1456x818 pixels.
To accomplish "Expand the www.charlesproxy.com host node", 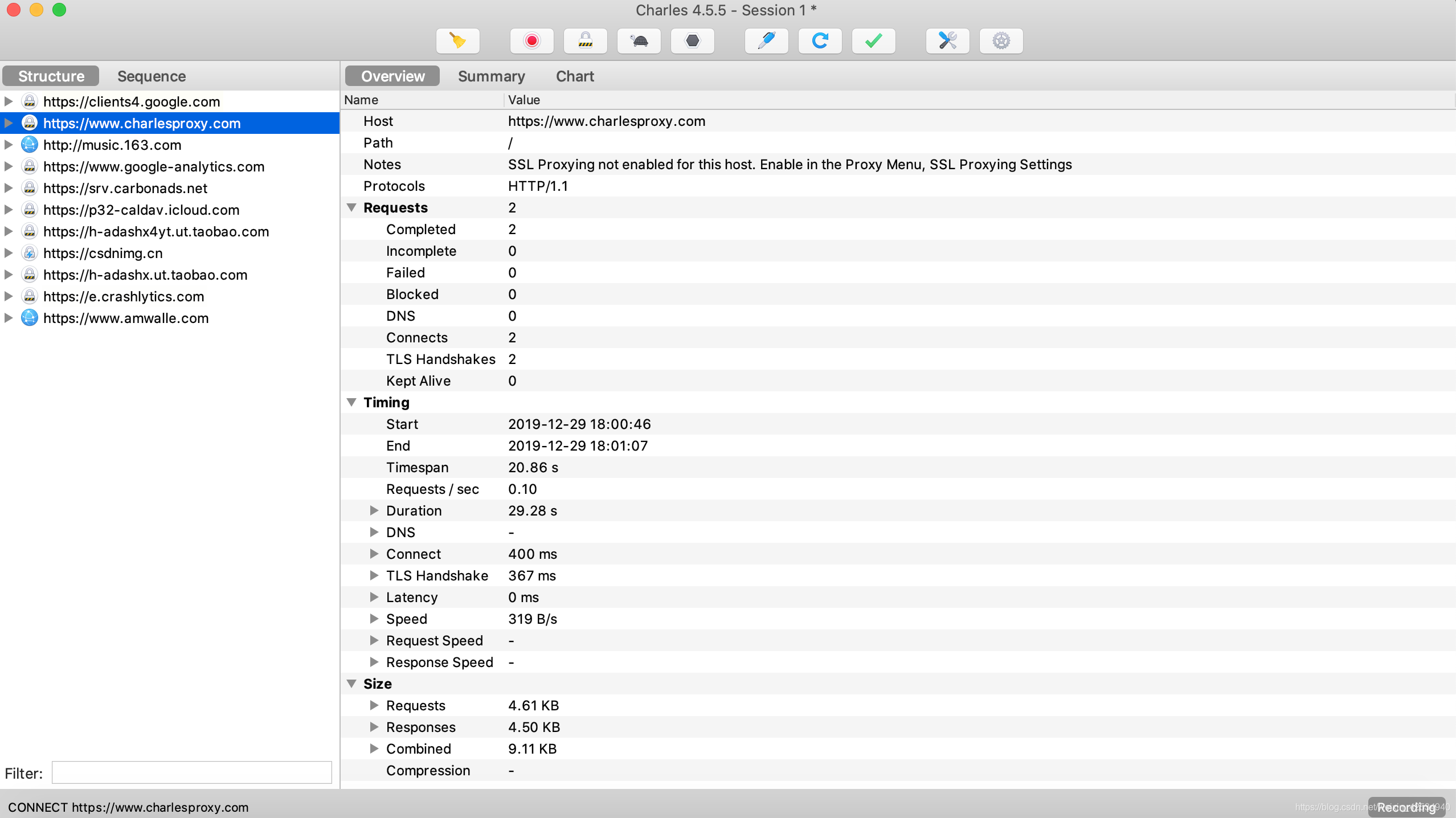I will pos(9,123).
